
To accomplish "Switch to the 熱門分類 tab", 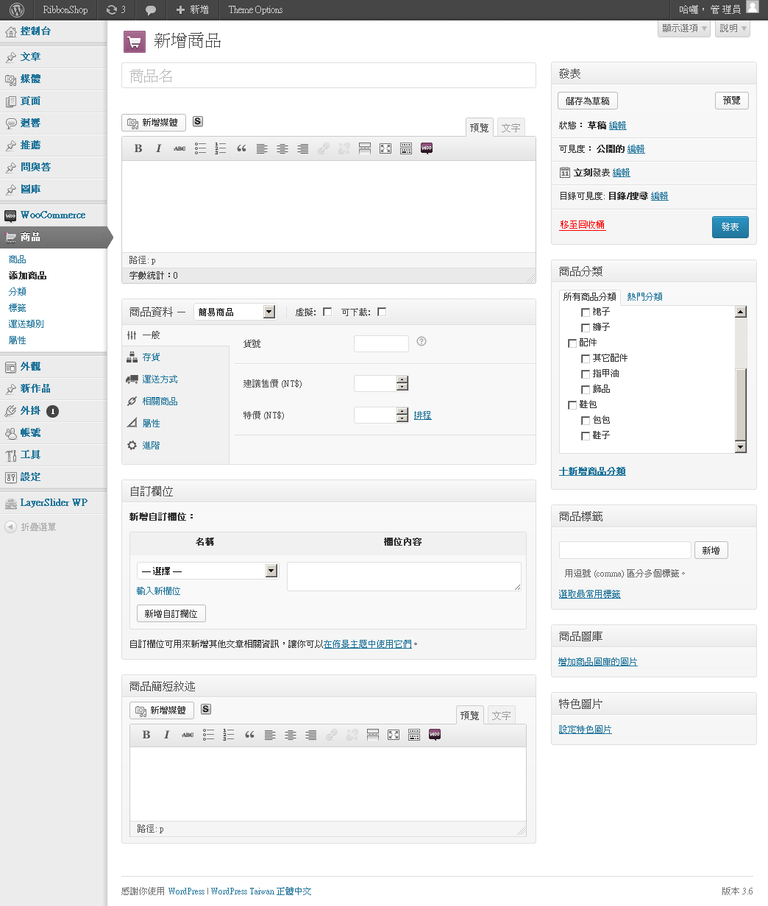I will click(644, 297).
